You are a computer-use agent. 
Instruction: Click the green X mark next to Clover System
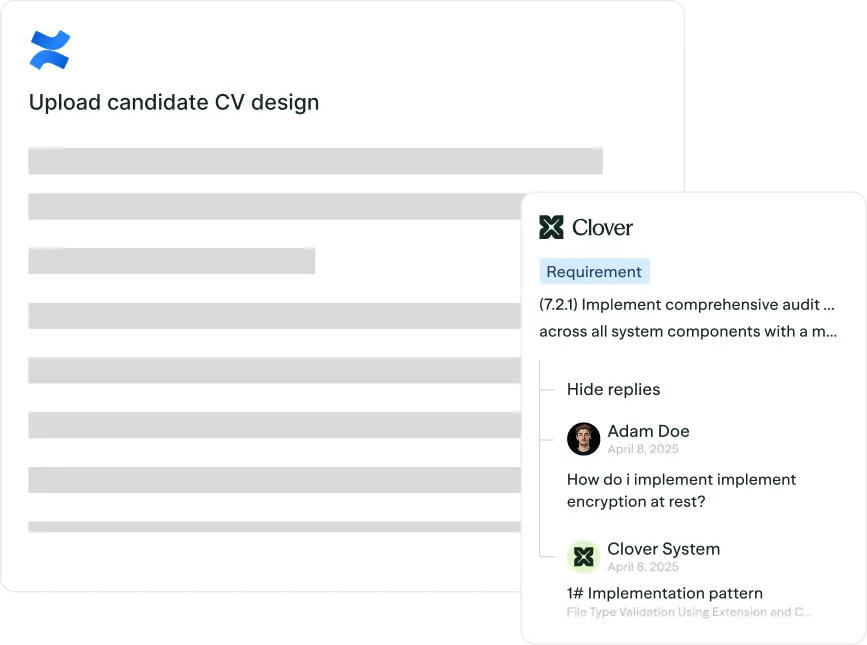click(583, 556)
